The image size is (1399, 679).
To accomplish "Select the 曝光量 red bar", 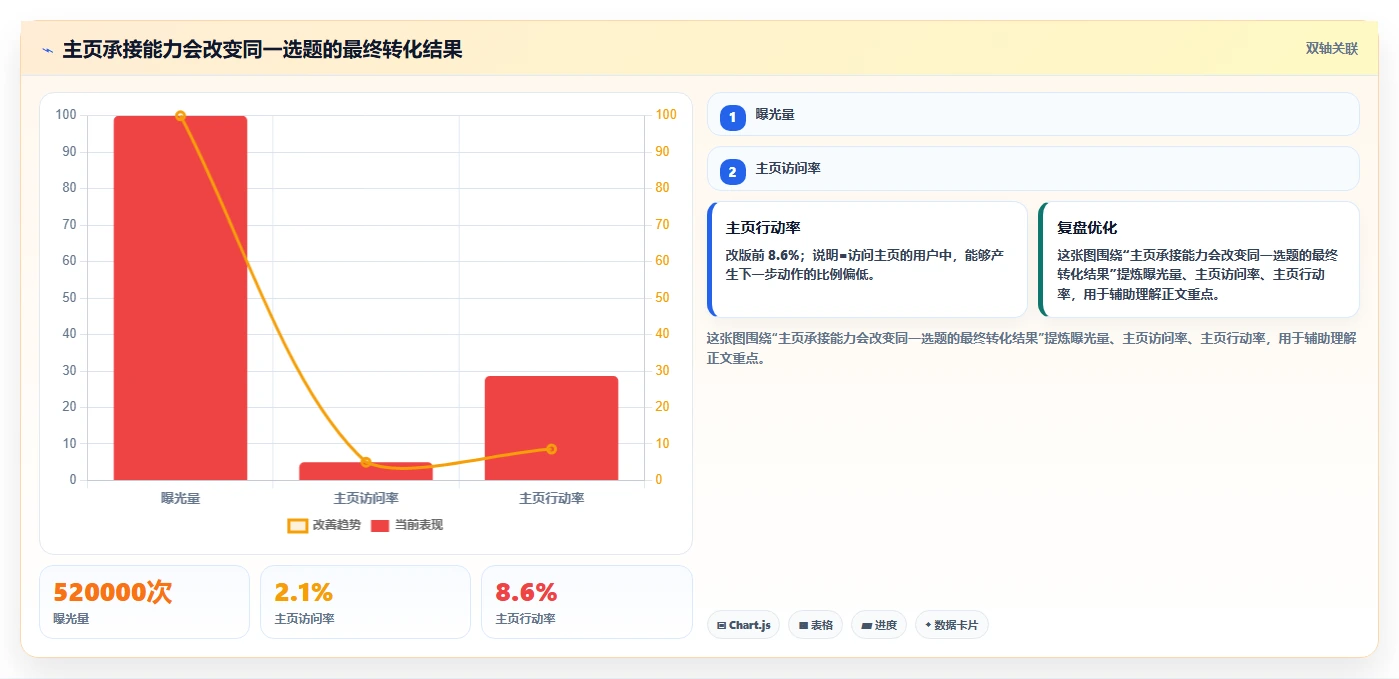I will click(x=180, y=298).
